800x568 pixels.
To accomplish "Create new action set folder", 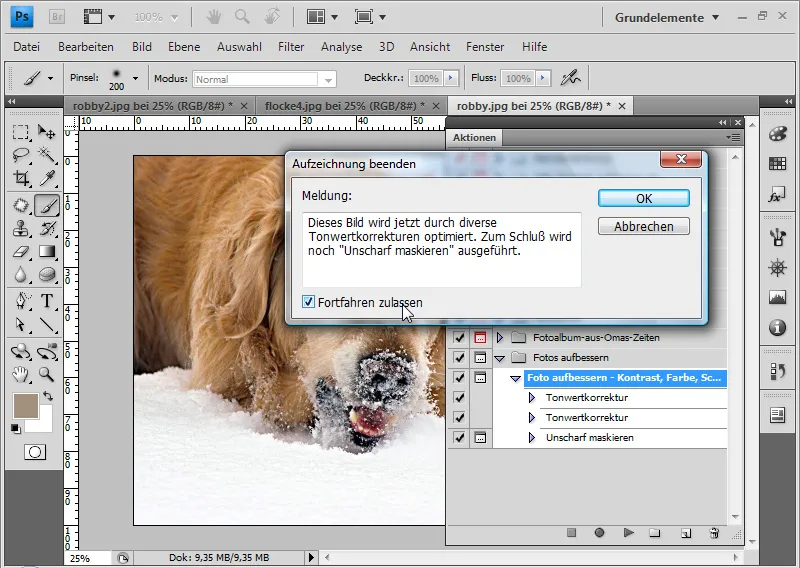I will 655,533.
